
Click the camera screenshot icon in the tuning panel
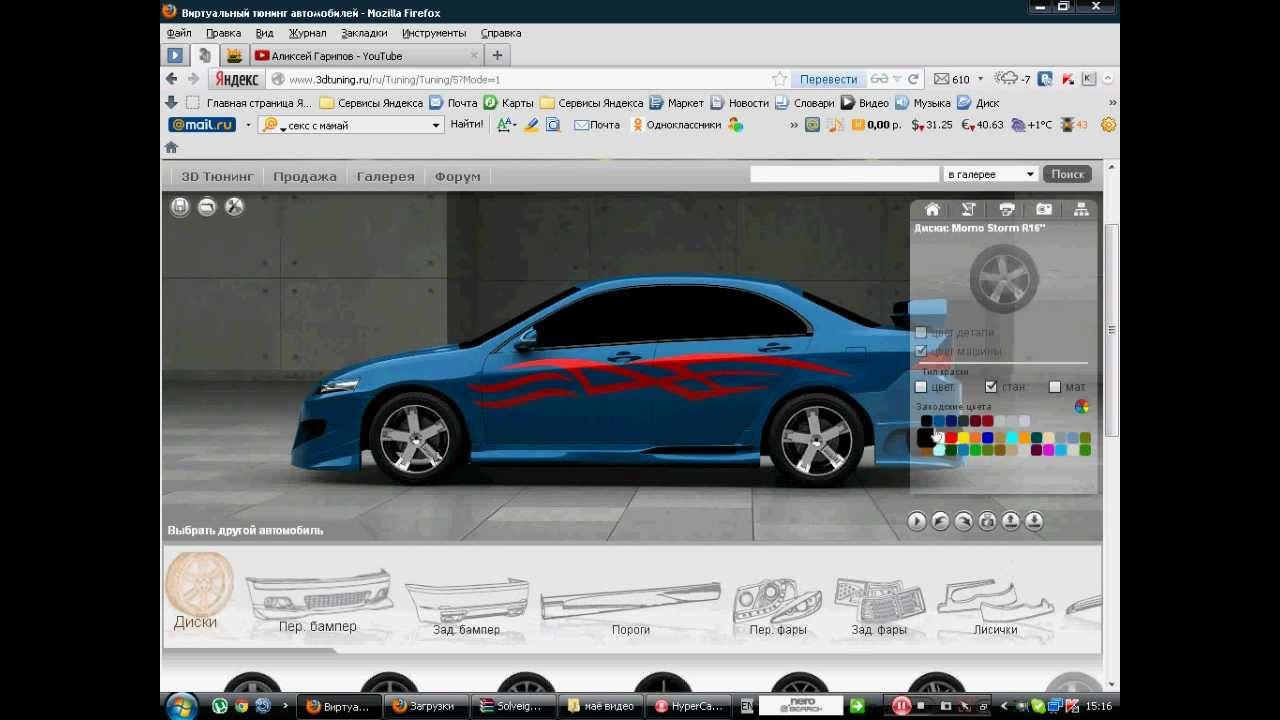1043,209
